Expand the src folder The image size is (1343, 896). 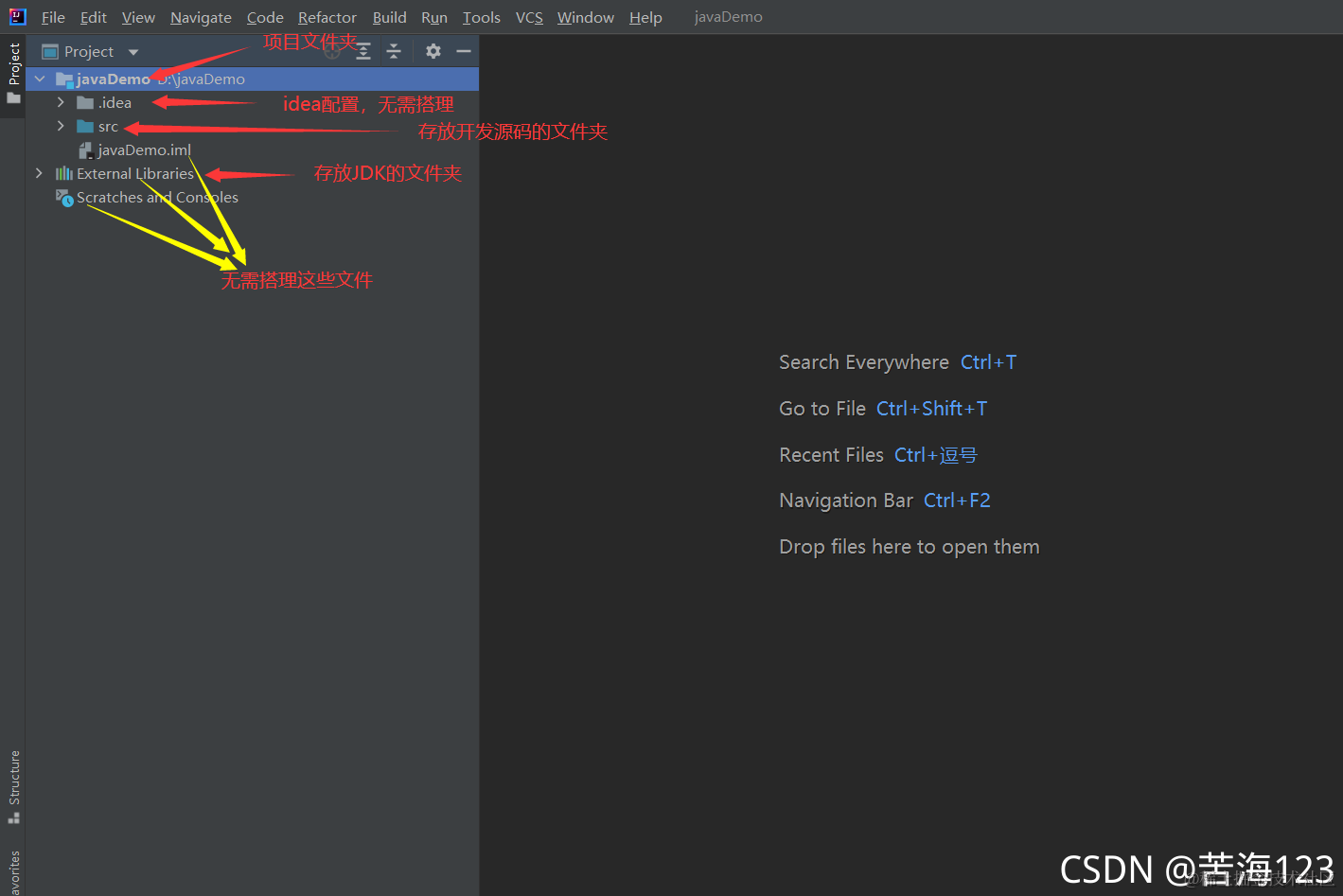pos(61,126)
